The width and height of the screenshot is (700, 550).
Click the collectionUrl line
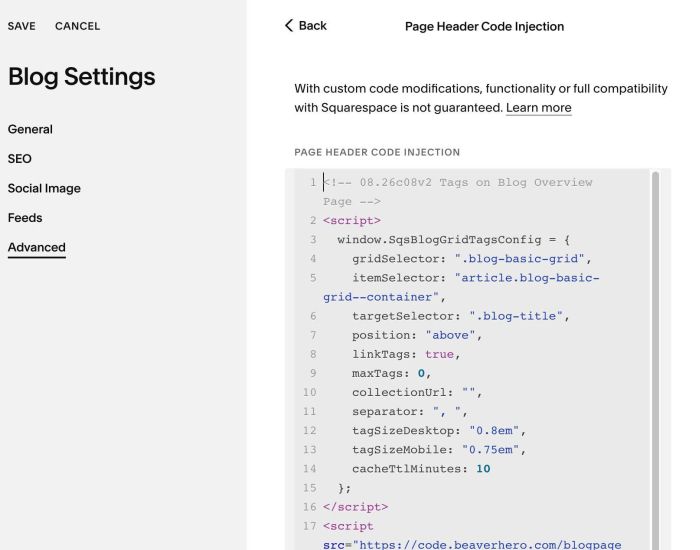pos(417,392)
